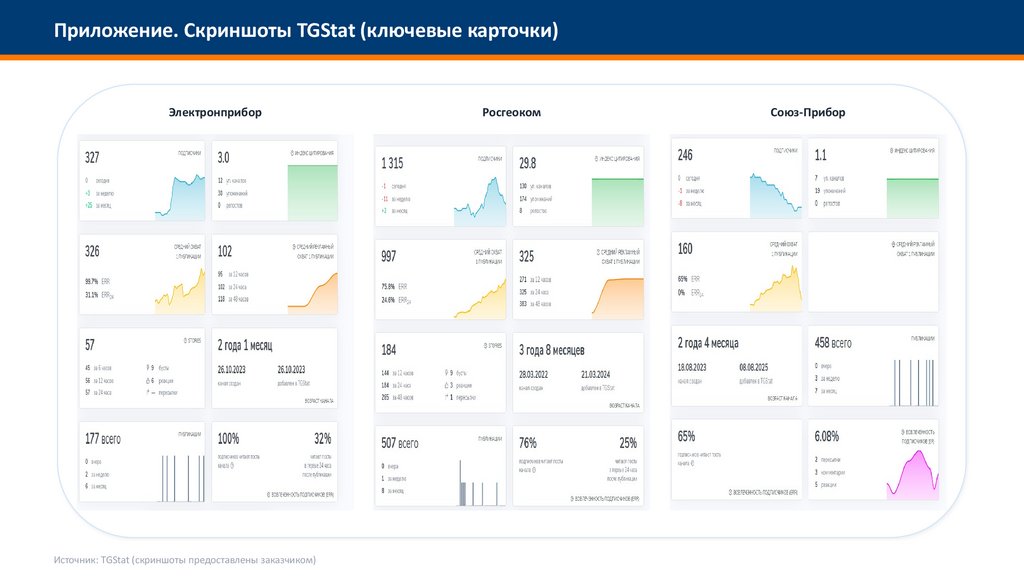Image resolution: width=1024 pixels, height=576 pixels.
Task: Open the blue subscribers chart in Электронприбор
Action: click(x=180, y=197)
